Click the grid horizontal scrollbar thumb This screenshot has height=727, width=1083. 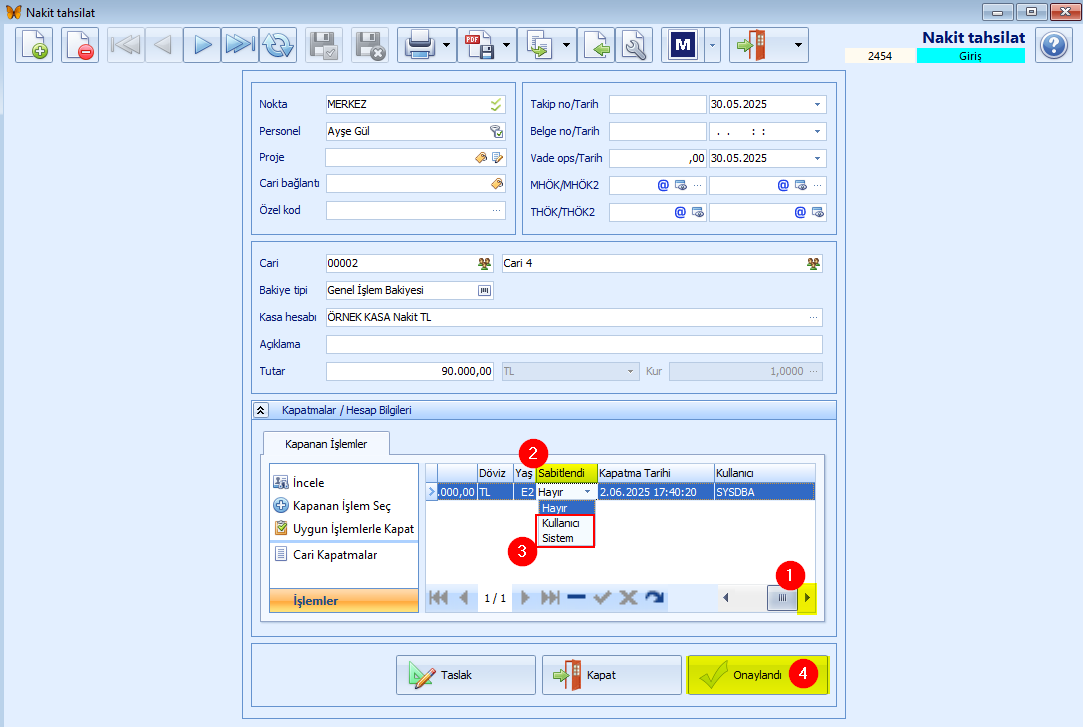click(783, 598)
